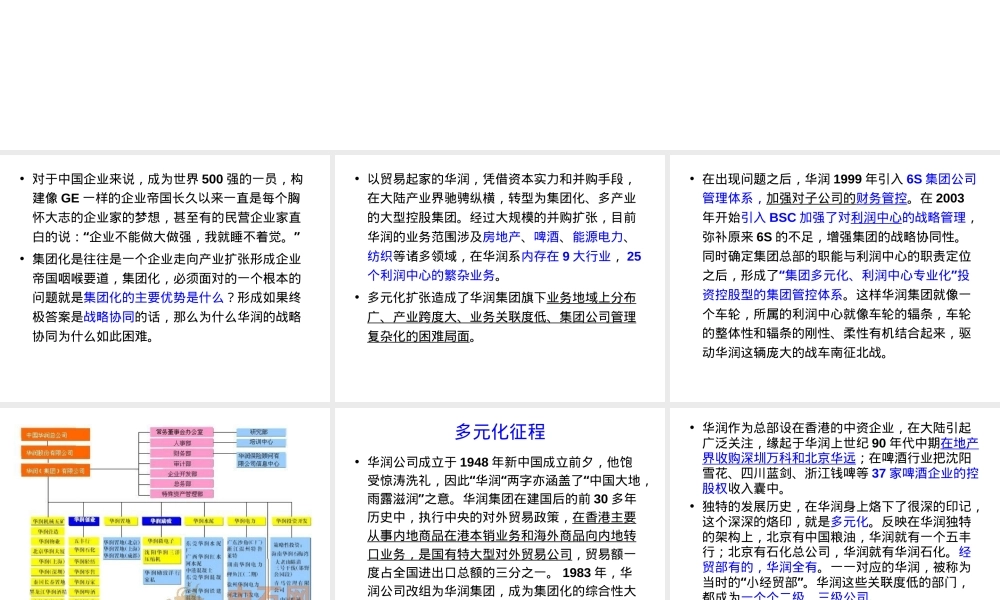The width and height of the screenshot is (1000, 600).
Task: Click the blue word 多元化 in the right slide
Action: coord(849,522)
